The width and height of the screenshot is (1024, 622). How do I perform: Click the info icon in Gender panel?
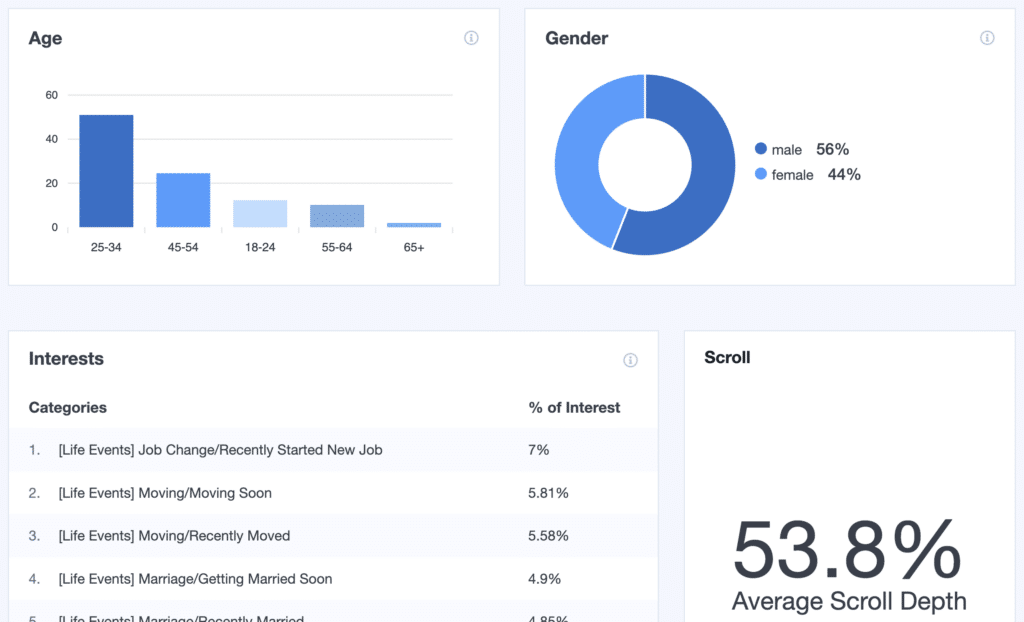(987, 38)
